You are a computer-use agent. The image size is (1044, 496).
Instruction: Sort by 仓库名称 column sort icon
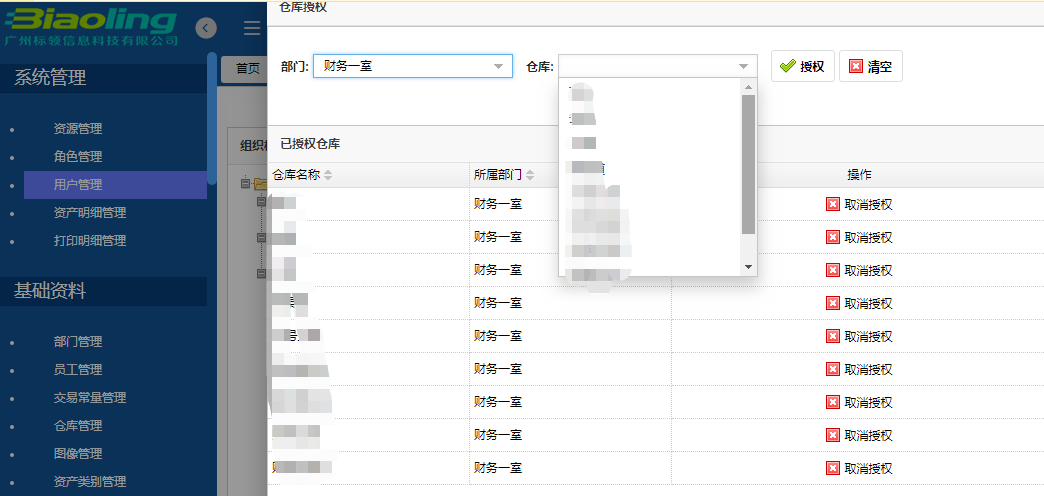[x=328, y=175]
